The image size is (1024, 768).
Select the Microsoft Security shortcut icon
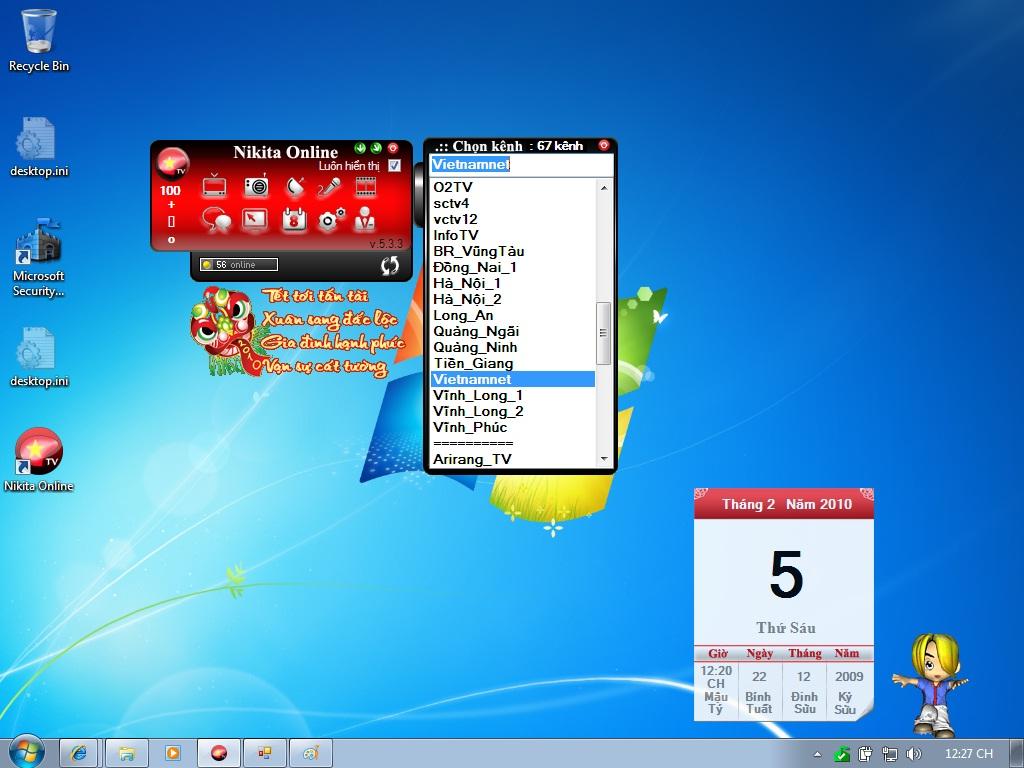click(x=39, y=258)
